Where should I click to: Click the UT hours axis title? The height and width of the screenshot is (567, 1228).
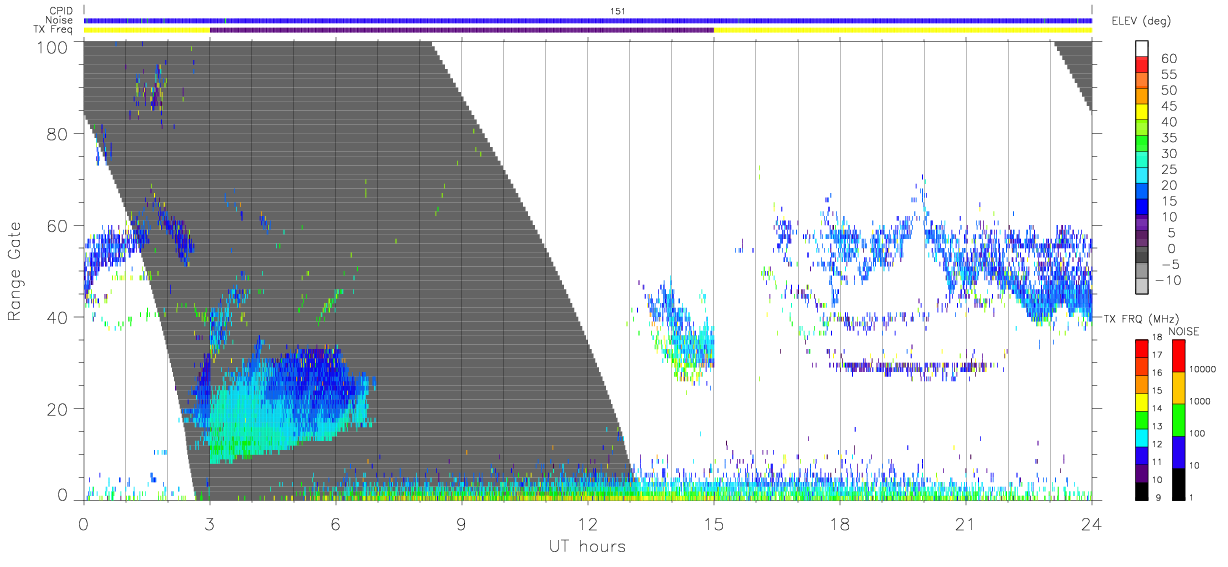[x=586, y=547]
